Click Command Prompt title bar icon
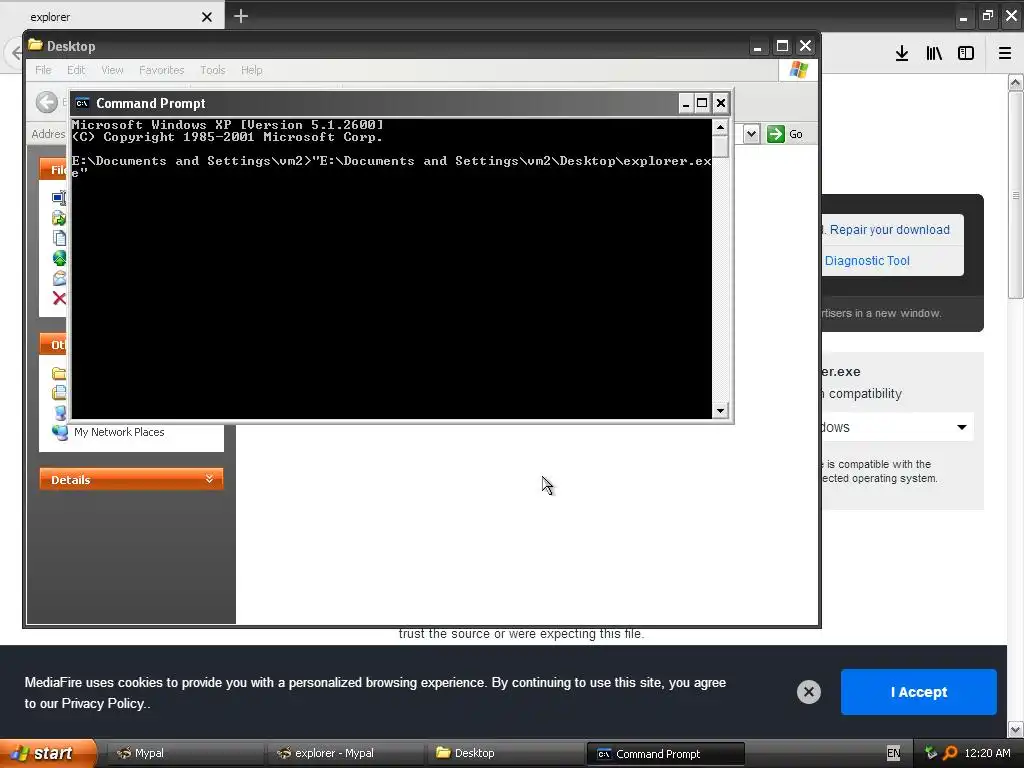Screen dimensions: 1024x768 (x=82, y=103)
